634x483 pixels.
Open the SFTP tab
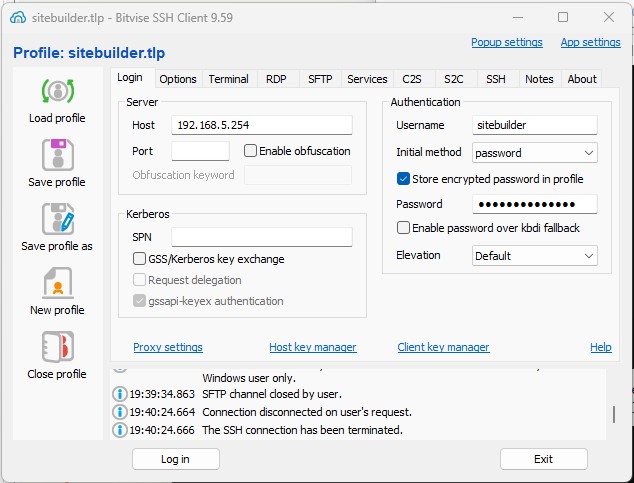(320, 79)
